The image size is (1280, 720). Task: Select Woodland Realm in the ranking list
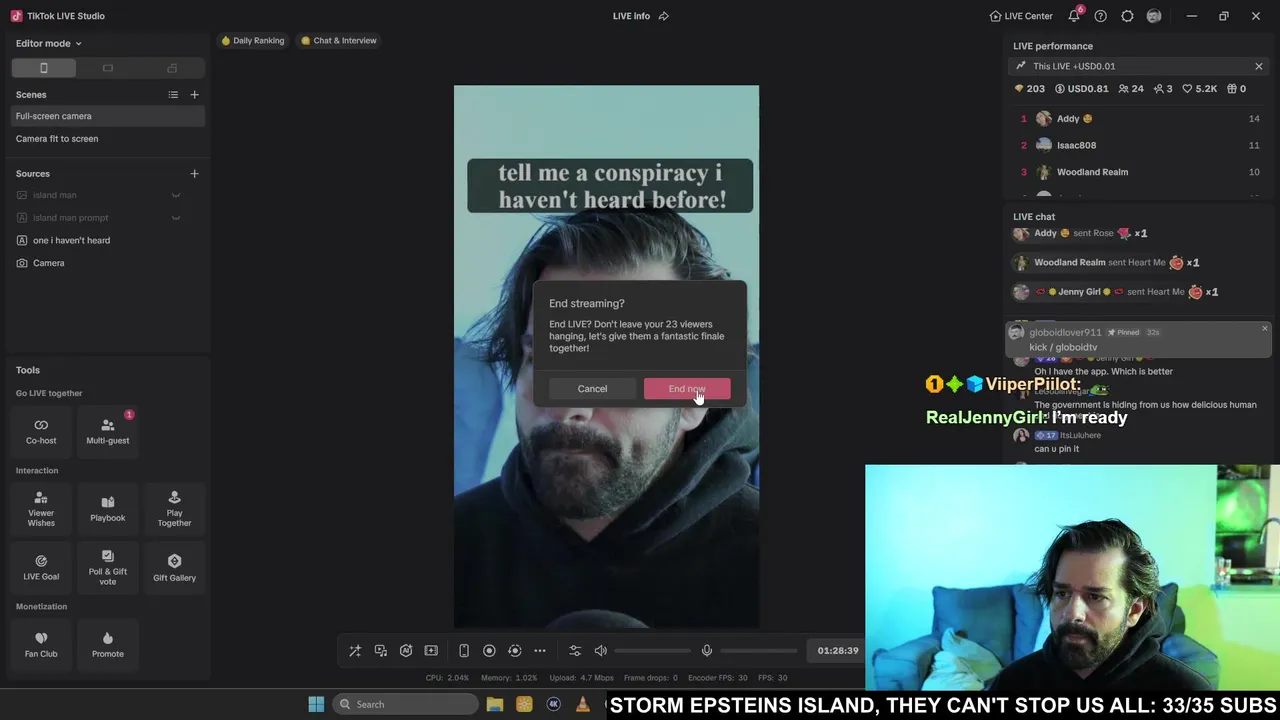tap(1140, 172)
